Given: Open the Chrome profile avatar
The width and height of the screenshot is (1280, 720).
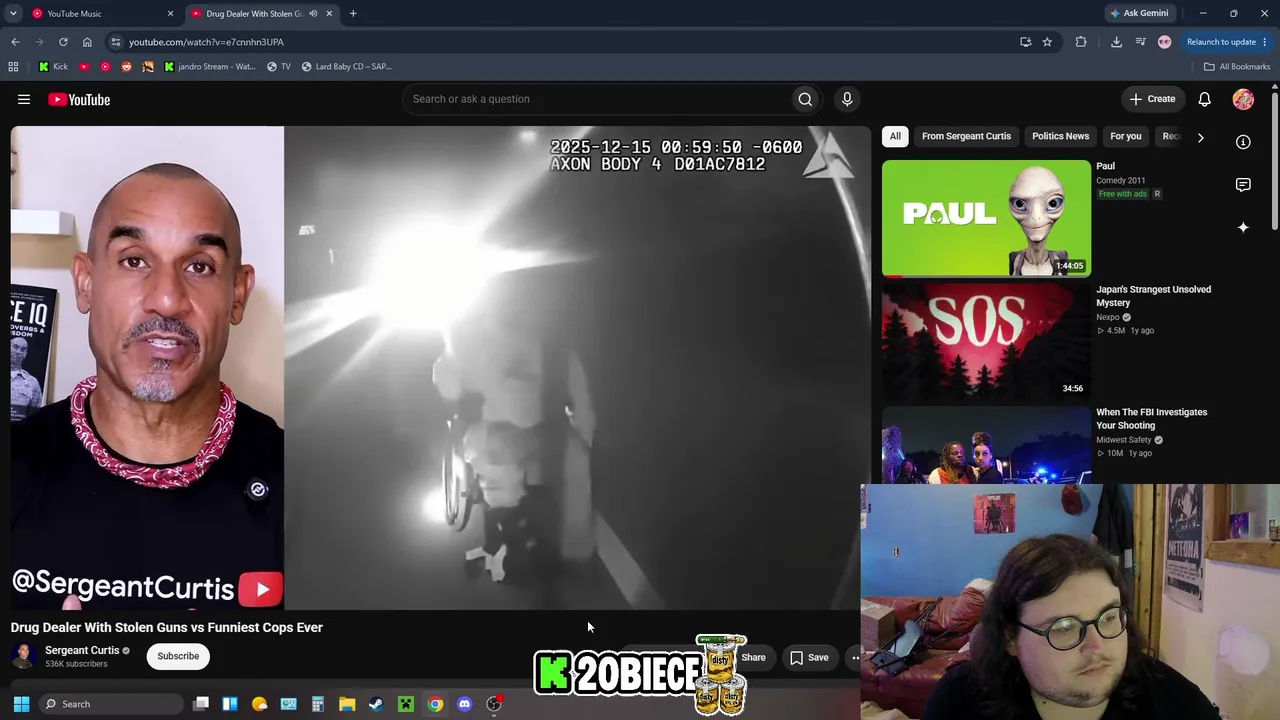Looking at the screenshot, I should (x=1164, y=42).
